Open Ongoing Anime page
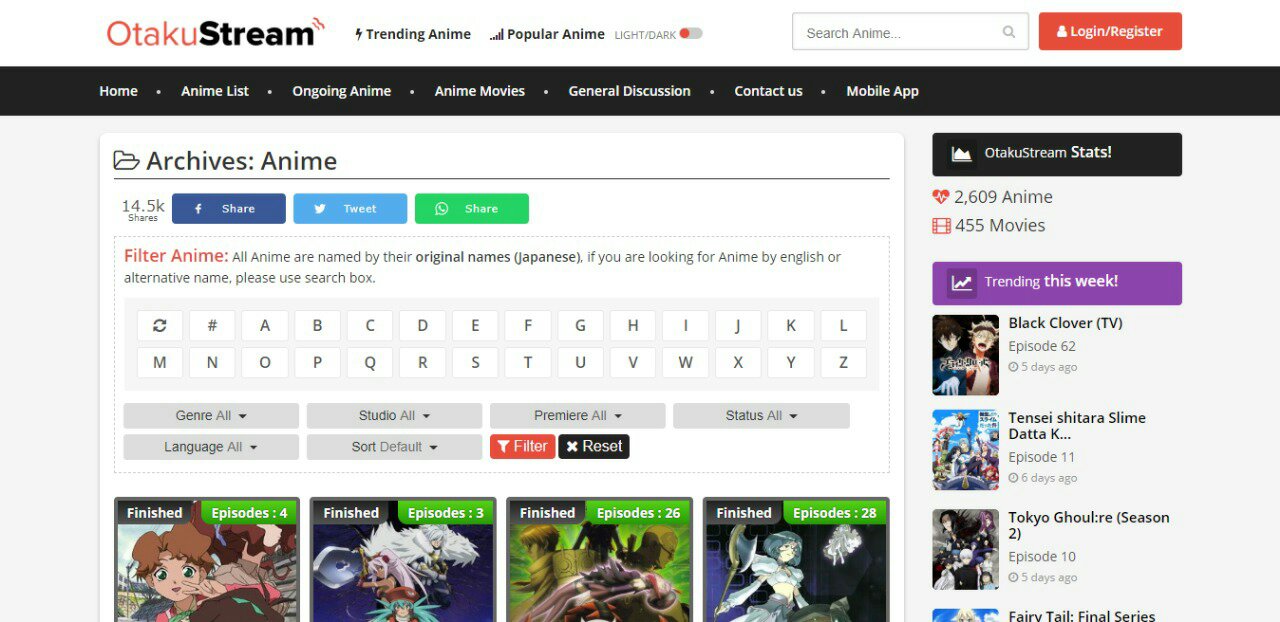Image resolution: width=1280 pixels, height=622 pixels. tap(341, 91)
